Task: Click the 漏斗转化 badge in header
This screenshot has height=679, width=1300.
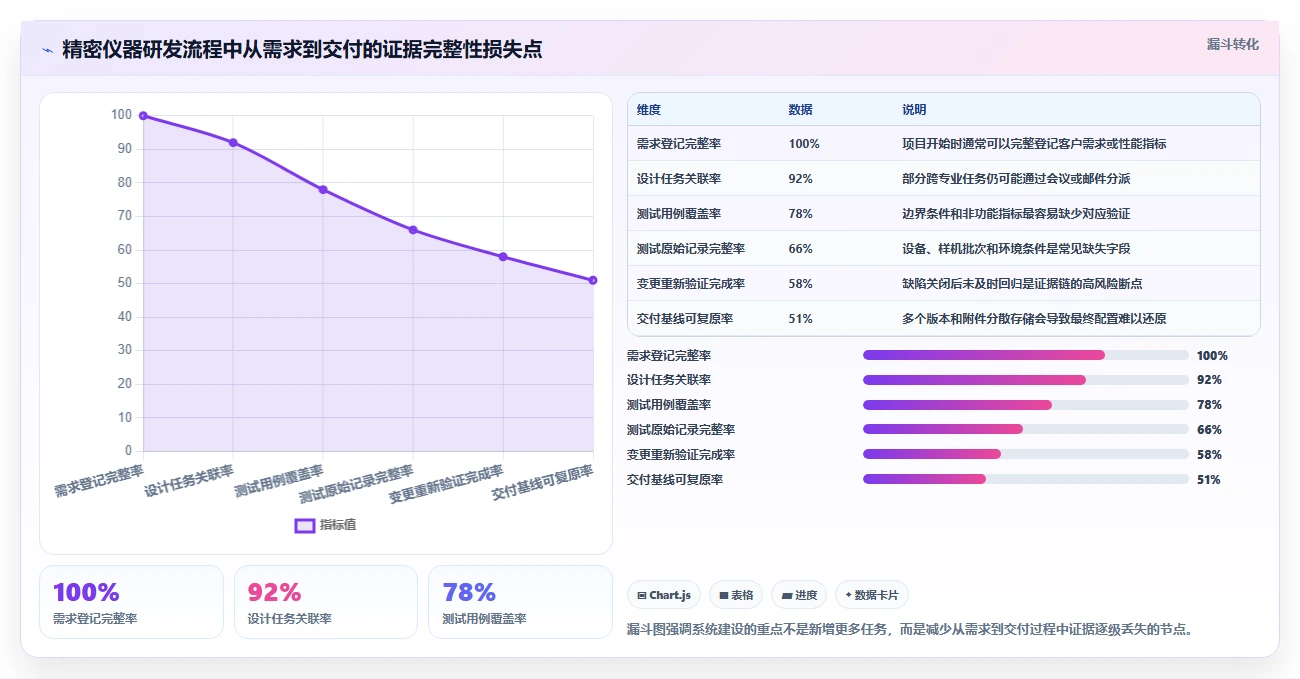Action: pyautogui.click(x=1232, y=45)
